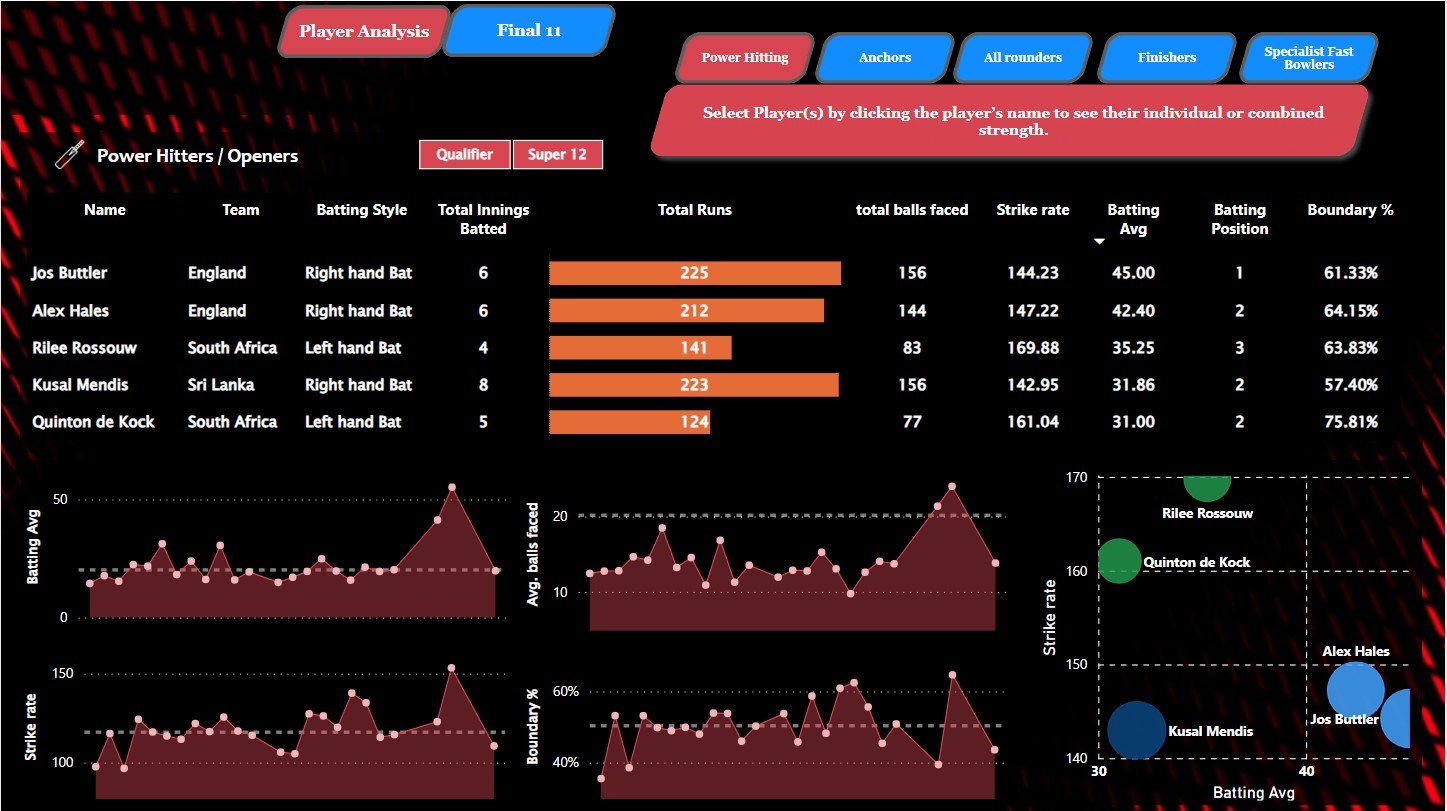Select the Finishers category

click(1166, 57)
